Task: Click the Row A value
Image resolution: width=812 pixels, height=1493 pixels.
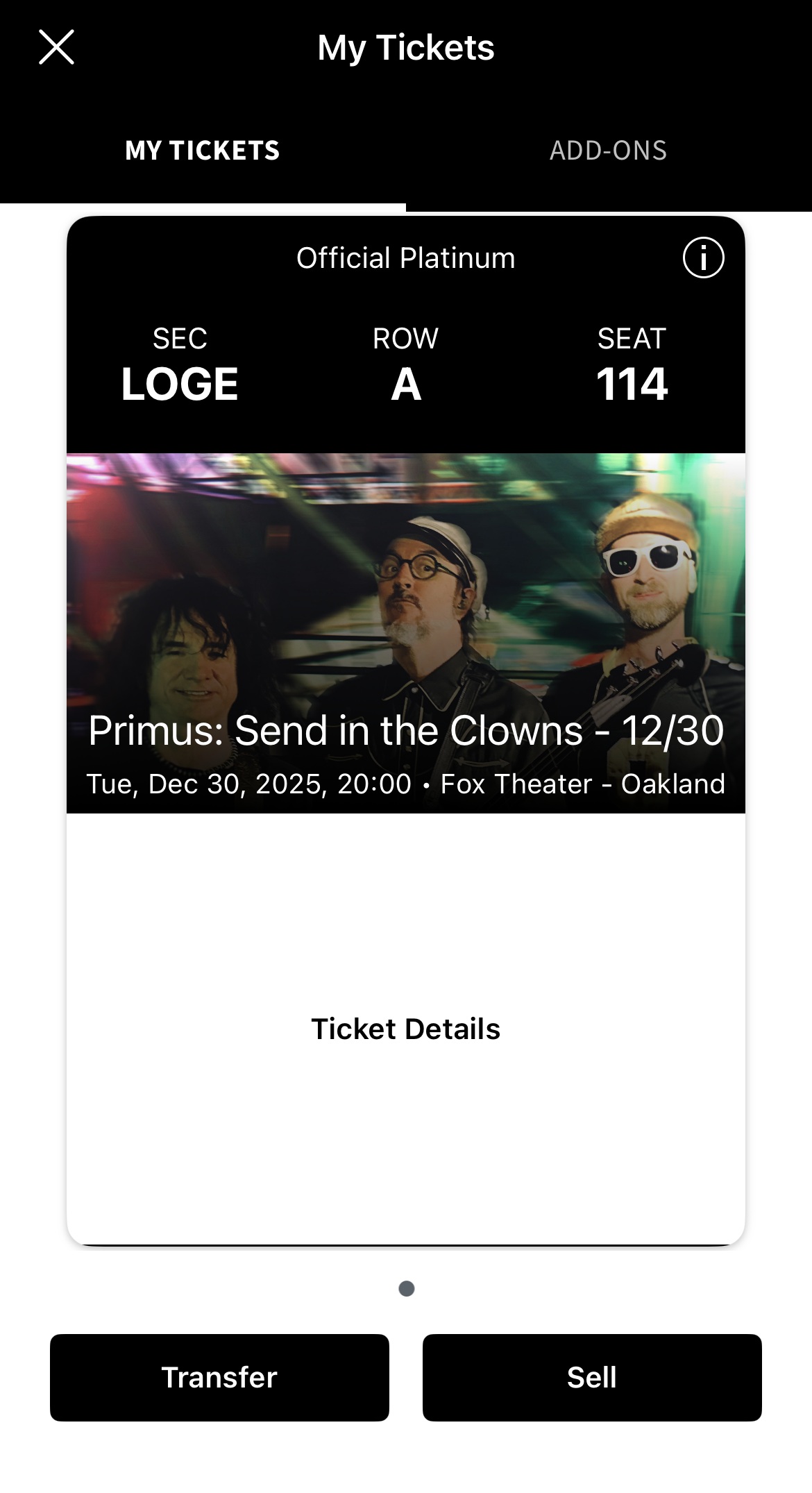Action: click(406, 384)
